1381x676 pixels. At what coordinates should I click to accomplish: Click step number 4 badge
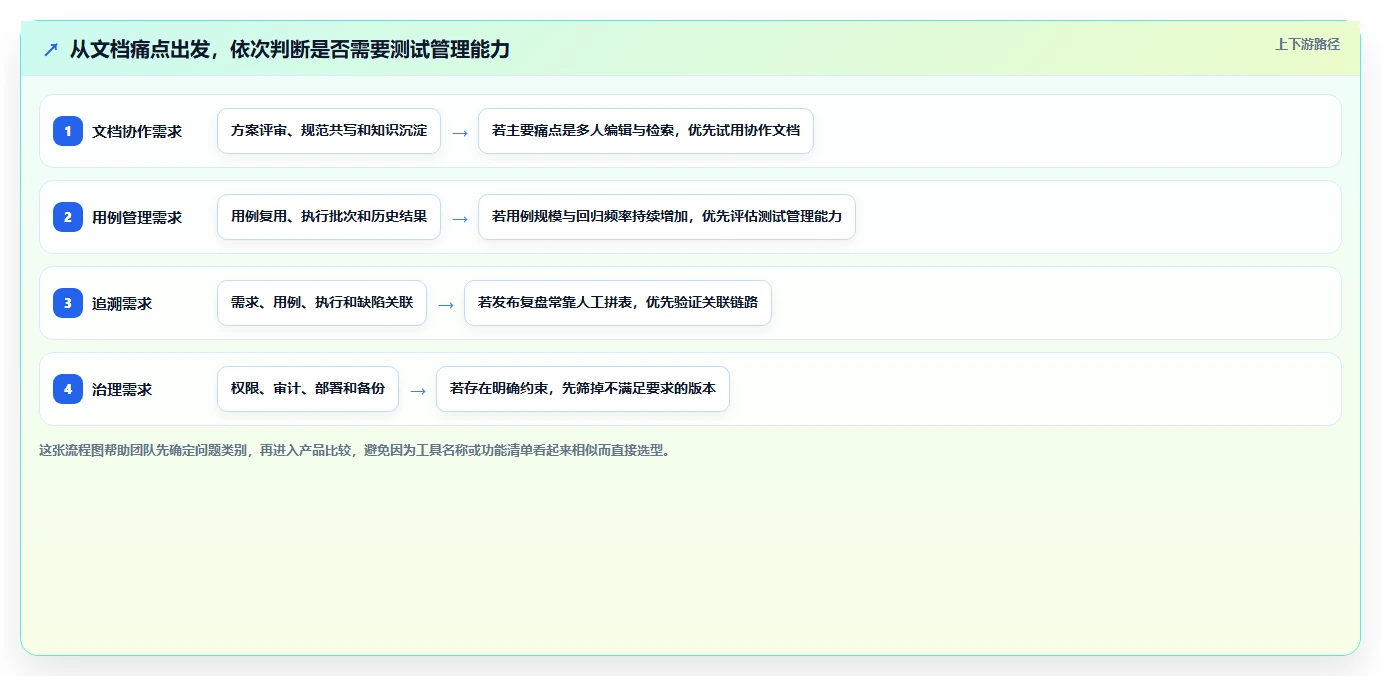click(x=68, y=389)
